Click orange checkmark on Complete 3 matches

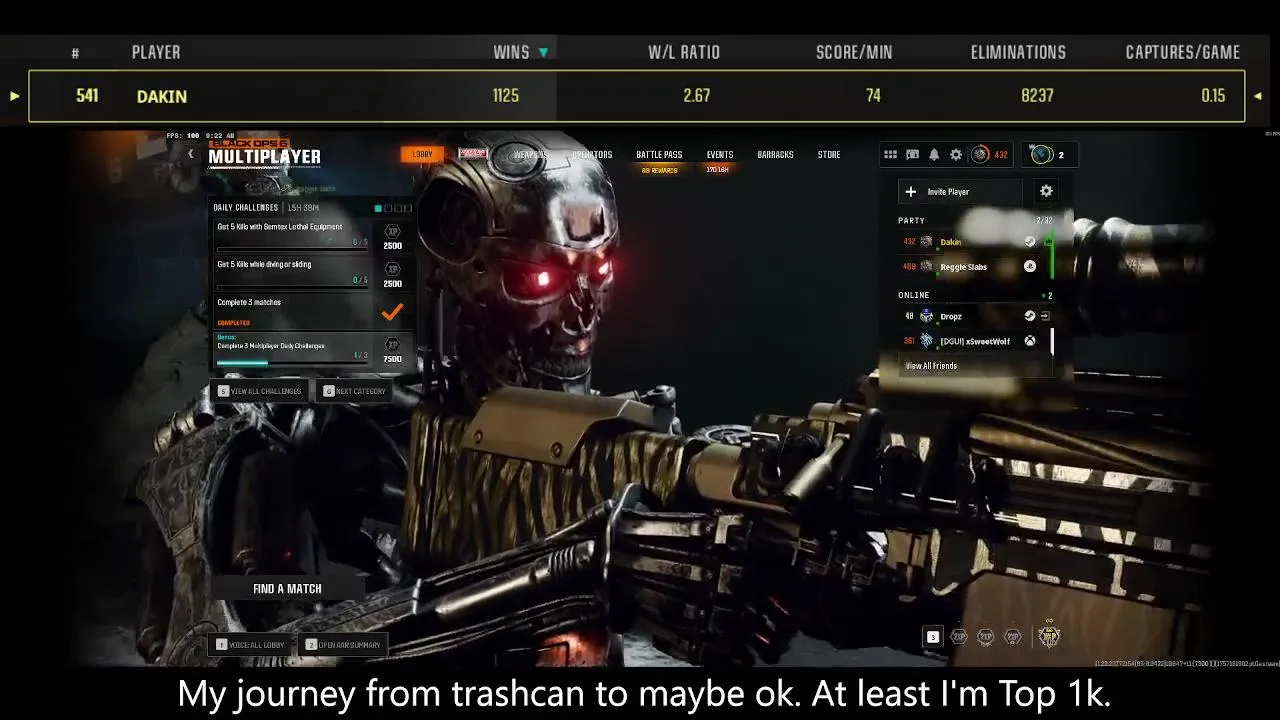(392, 312)
